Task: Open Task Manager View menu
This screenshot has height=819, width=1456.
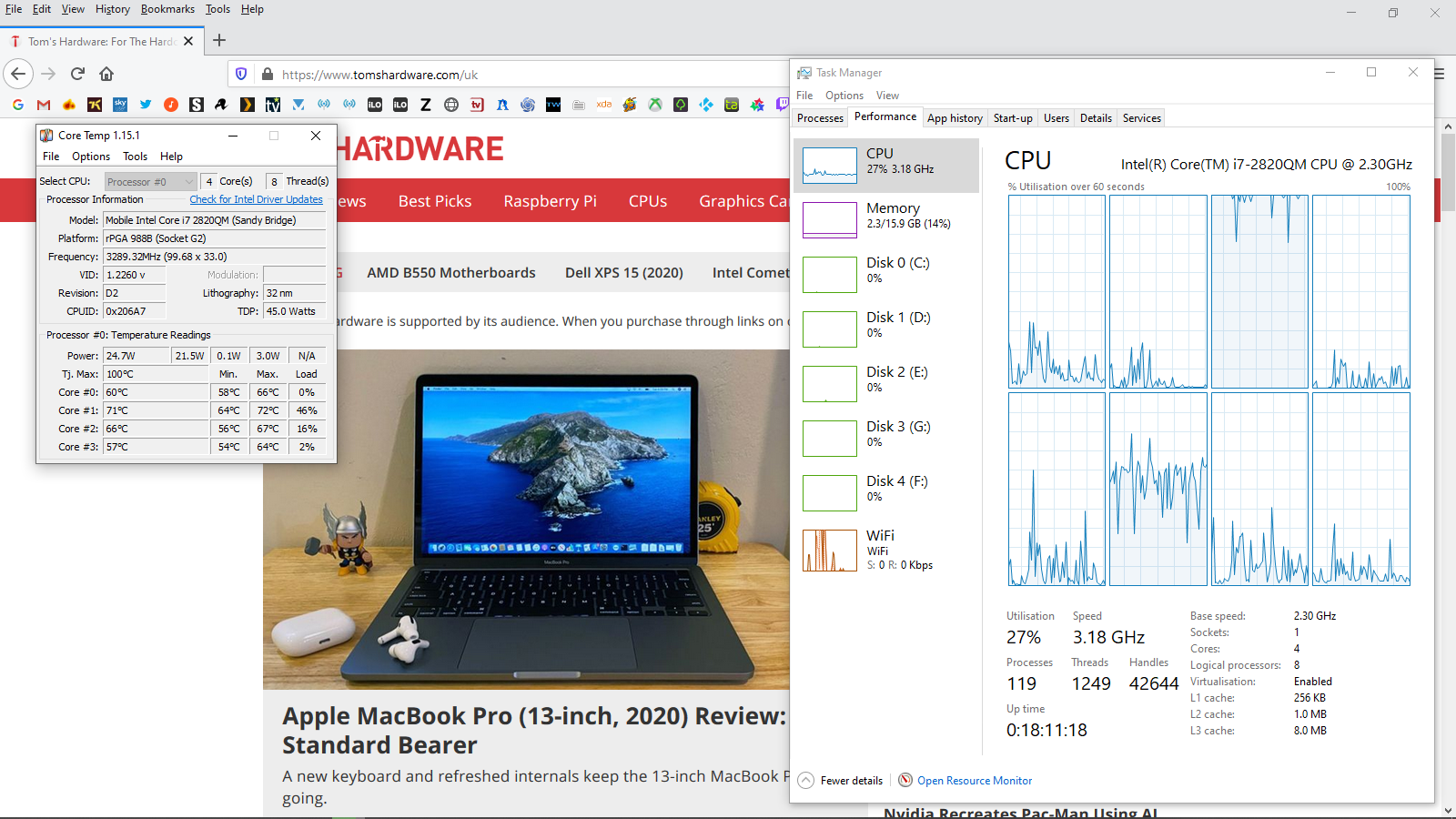Action: coord(887,96)
